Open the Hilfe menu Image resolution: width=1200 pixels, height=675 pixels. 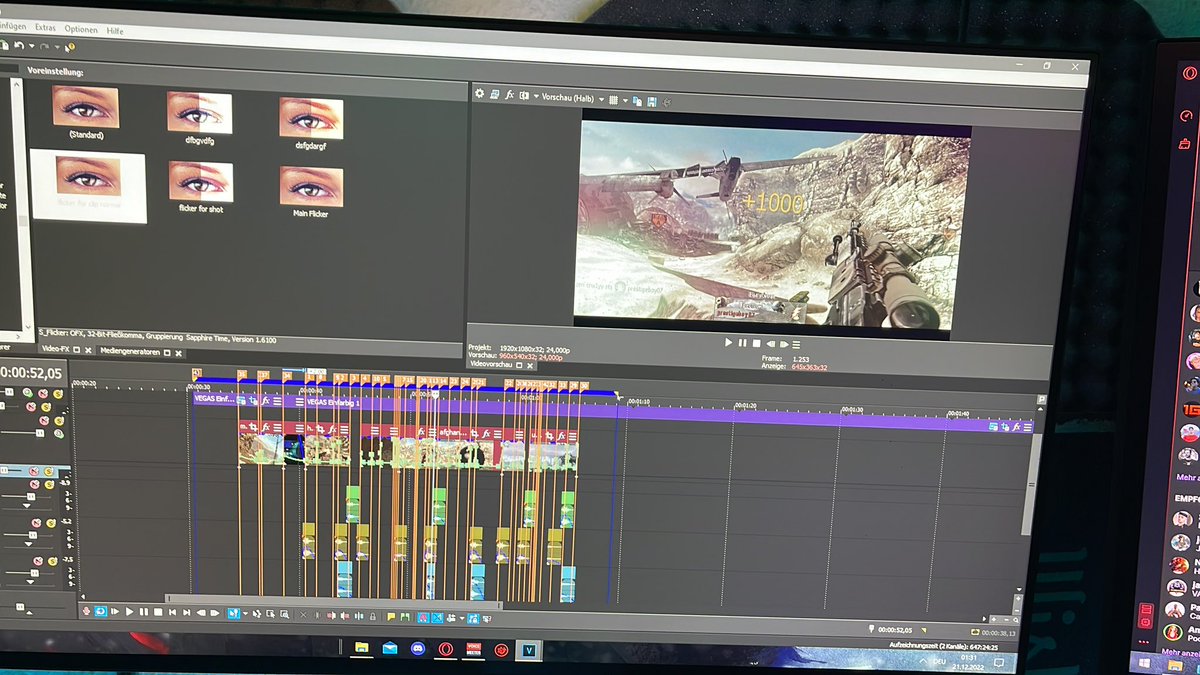(x=115, y=31)
